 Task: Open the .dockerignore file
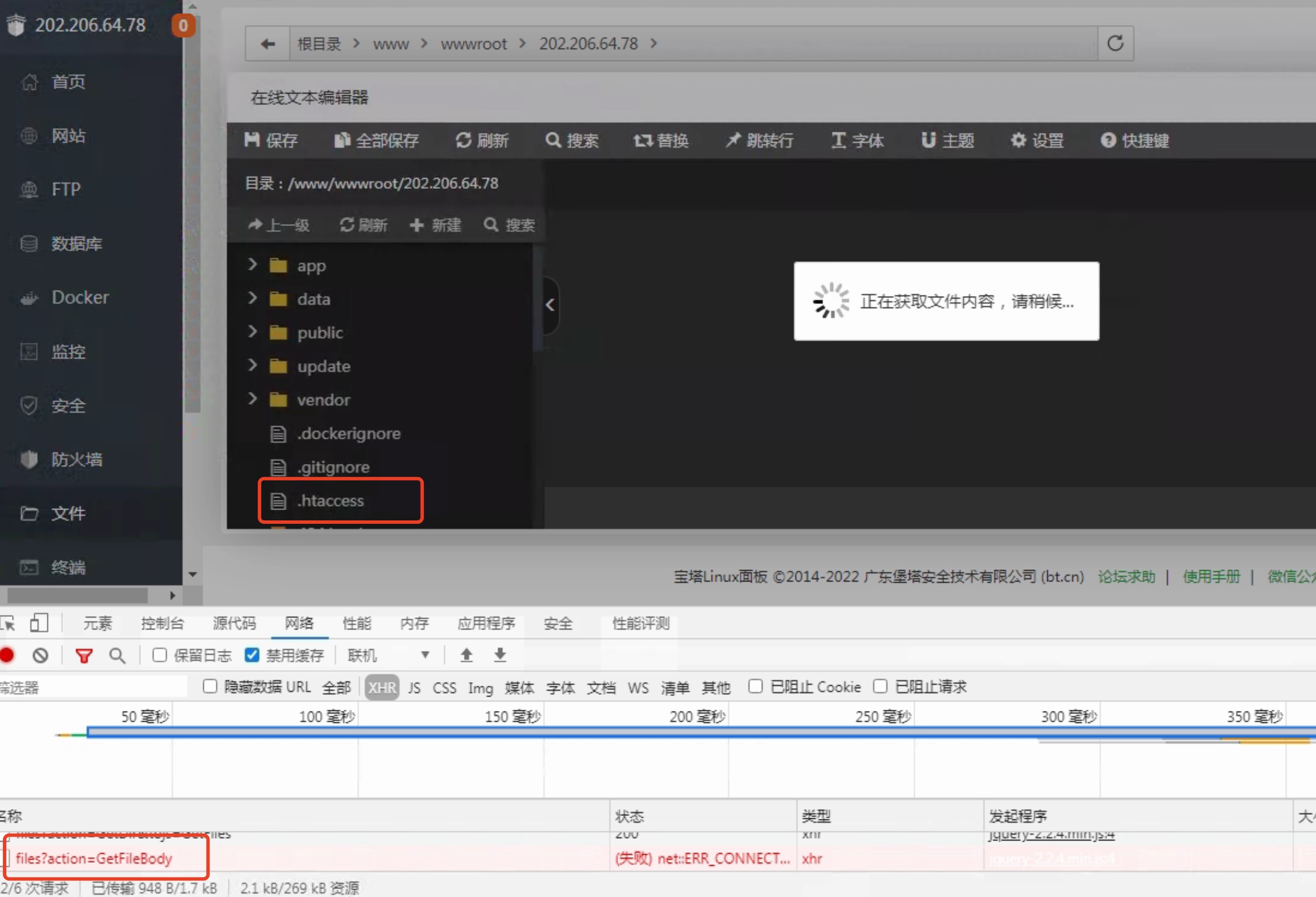348,434
